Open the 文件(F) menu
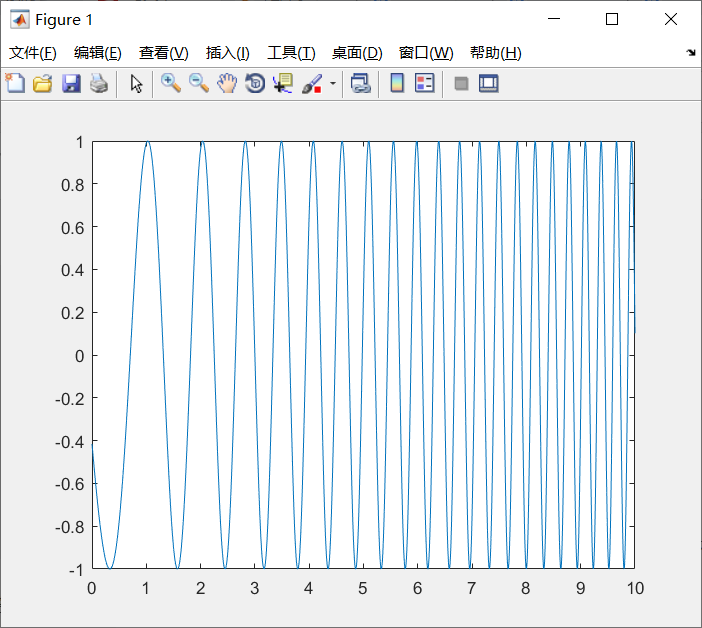 [33, 53]
